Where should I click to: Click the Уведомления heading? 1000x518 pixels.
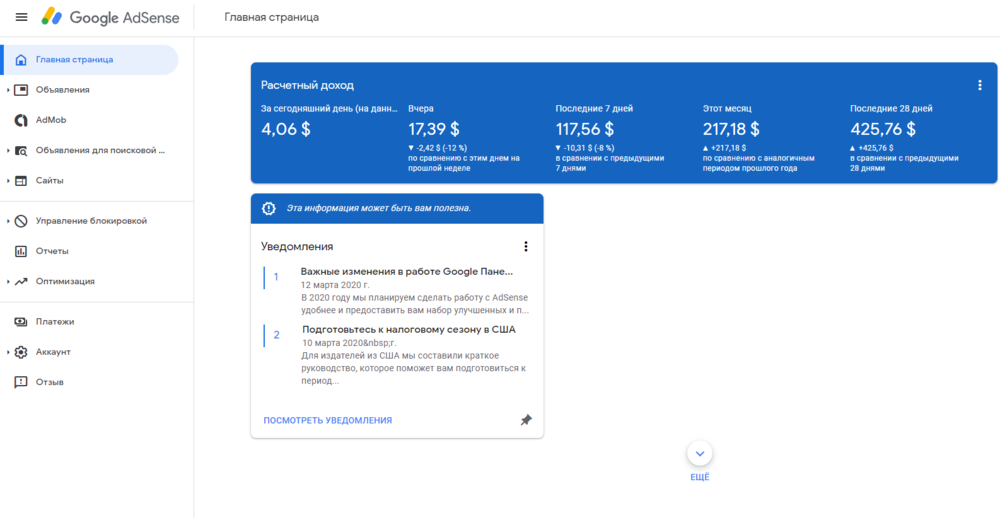point(297,246)
